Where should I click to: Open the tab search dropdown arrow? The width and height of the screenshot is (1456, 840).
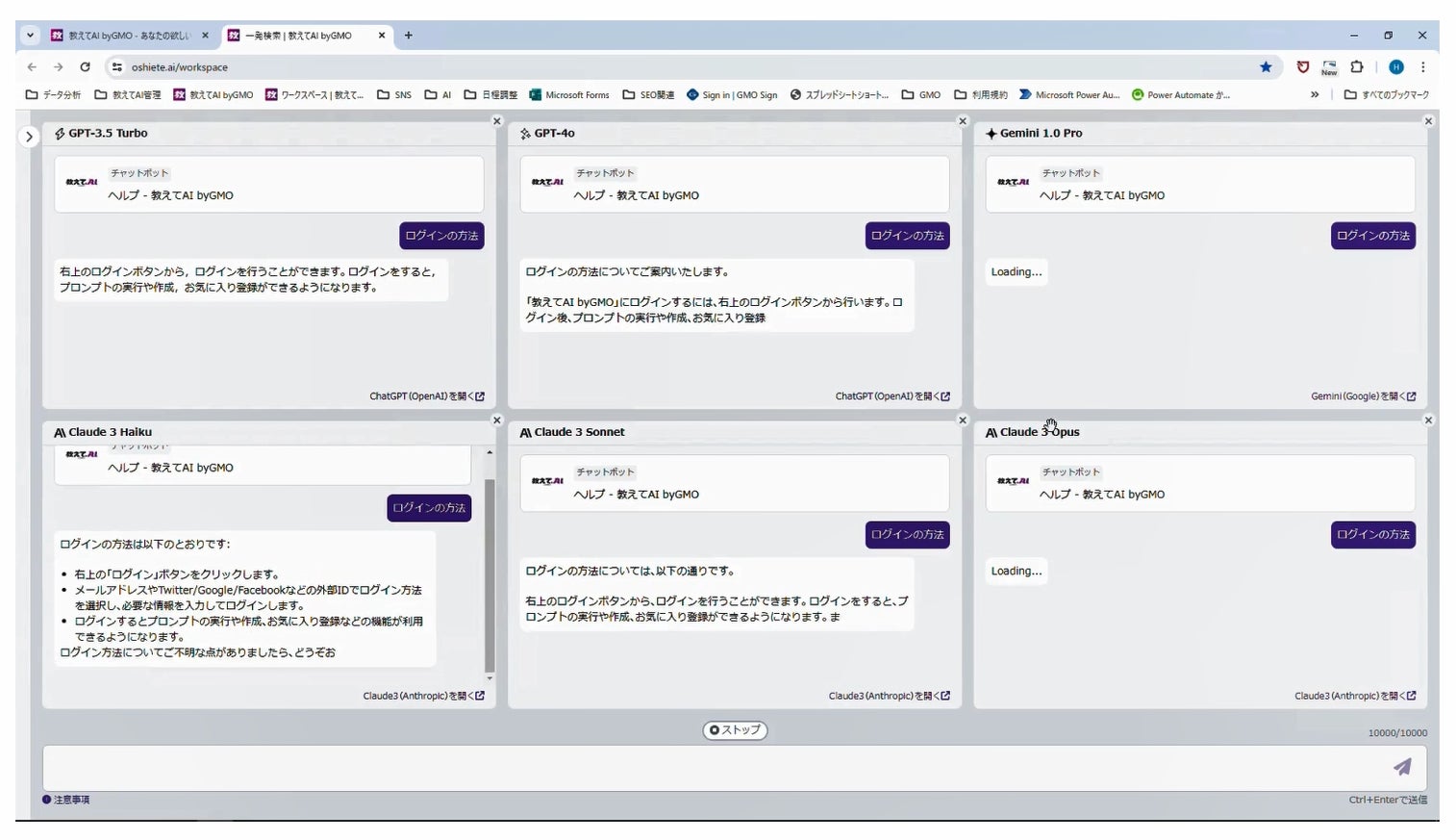coord(30,36)
